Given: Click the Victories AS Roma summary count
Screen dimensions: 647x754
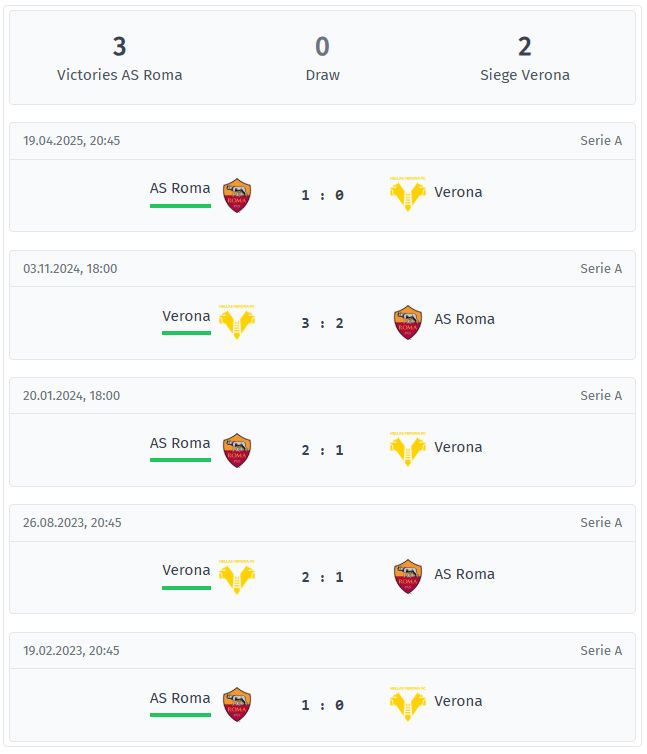Looking at the screenshot, I should point(120,47).
